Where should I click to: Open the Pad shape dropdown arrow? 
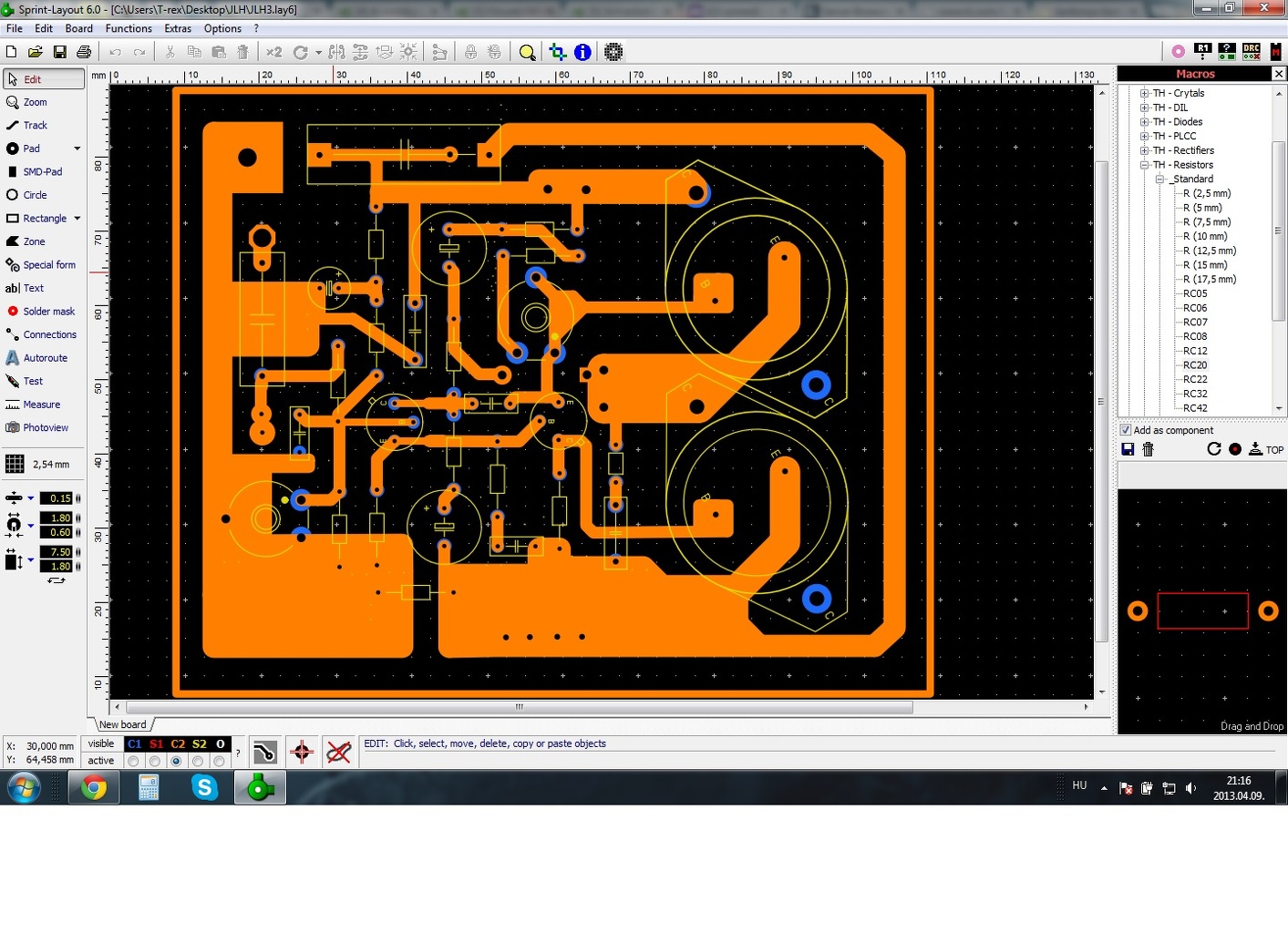pos(77,149)
